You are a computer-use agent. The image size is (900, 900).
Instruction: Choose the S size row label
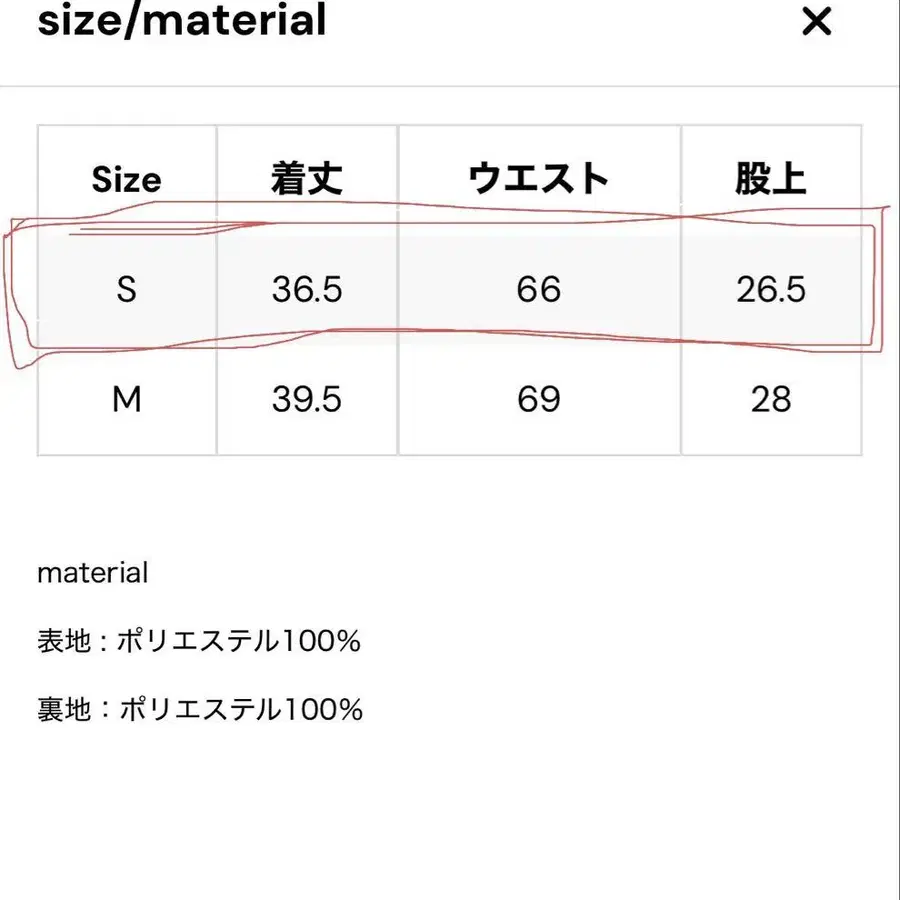(x=126, y=290)
